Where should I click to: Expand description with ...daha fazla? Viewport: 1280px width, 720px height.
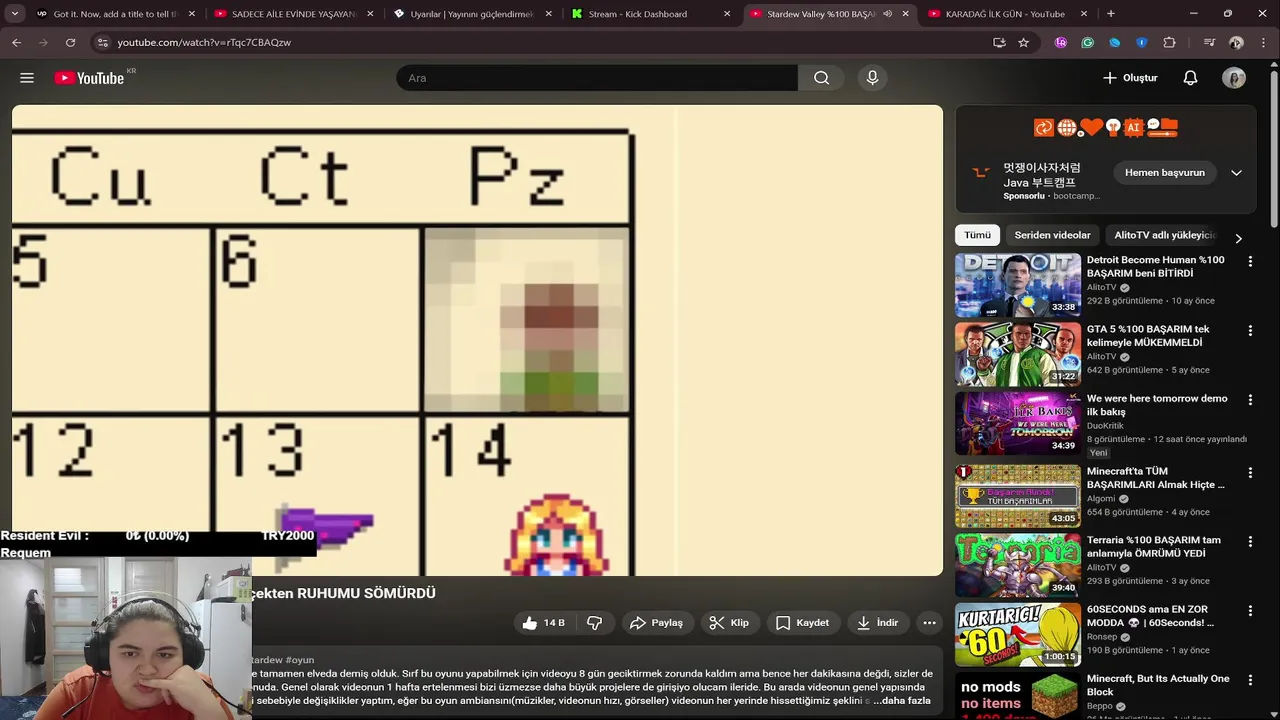coord(901,700)
